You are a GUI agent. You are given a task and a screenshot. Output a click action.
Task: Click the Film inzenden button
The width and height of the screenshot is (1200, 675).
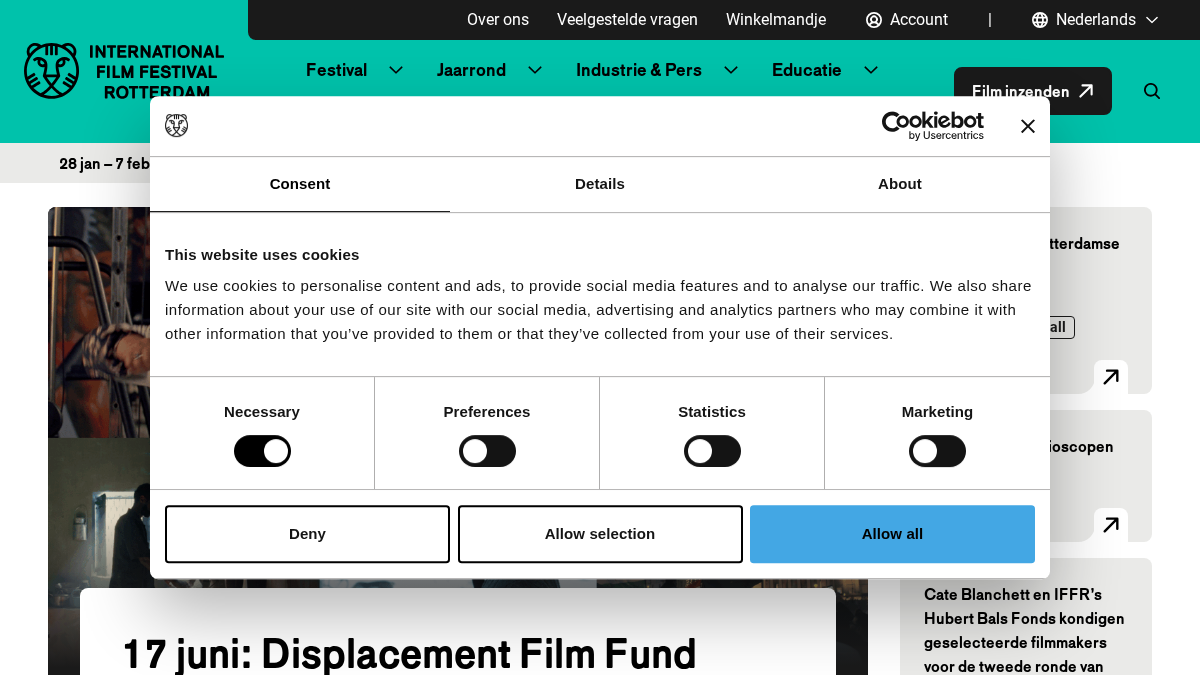click(x=1033, y=91)
